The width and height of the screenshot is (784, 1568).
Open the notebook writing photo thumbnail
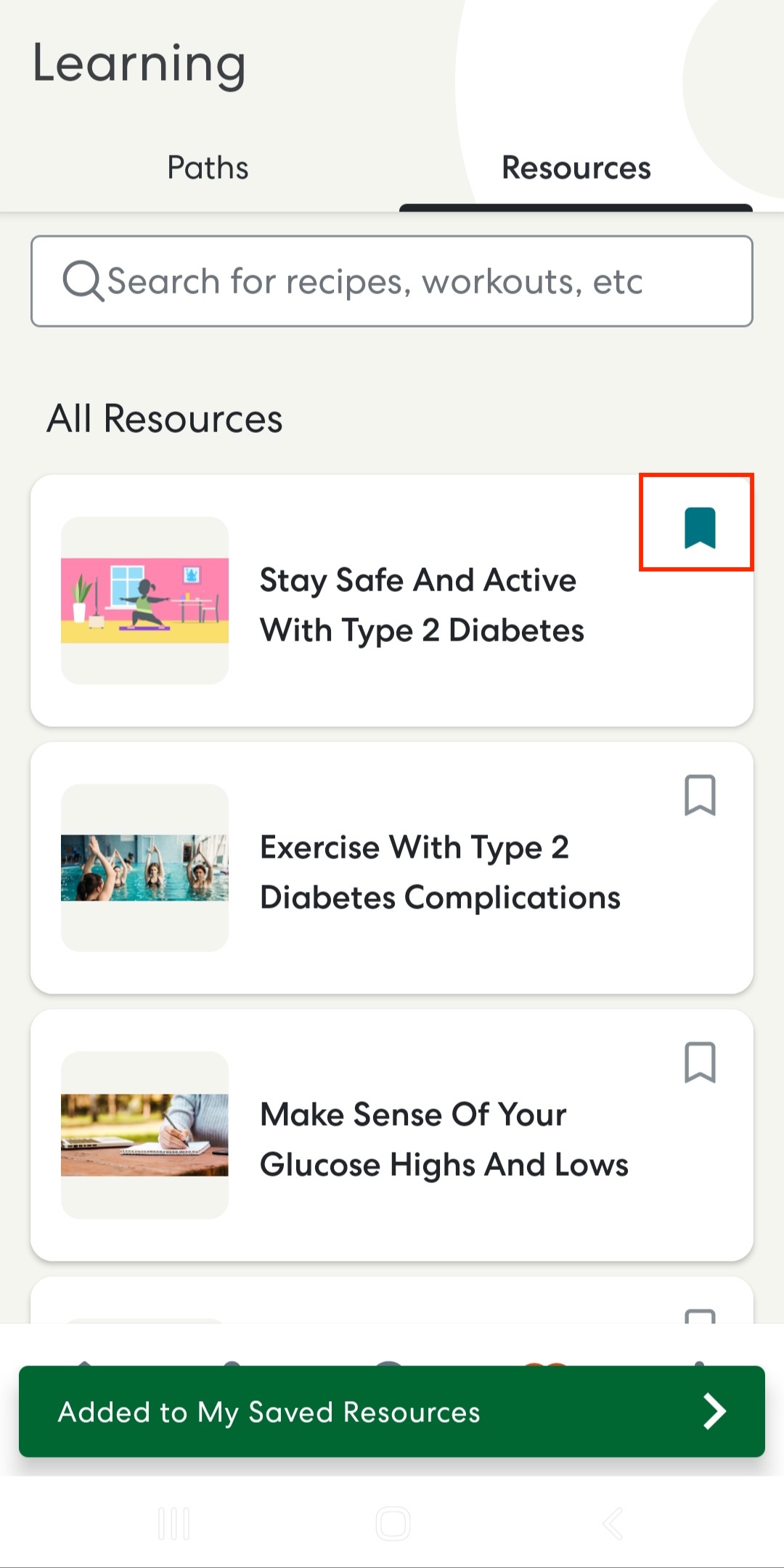pos(144,1135)
